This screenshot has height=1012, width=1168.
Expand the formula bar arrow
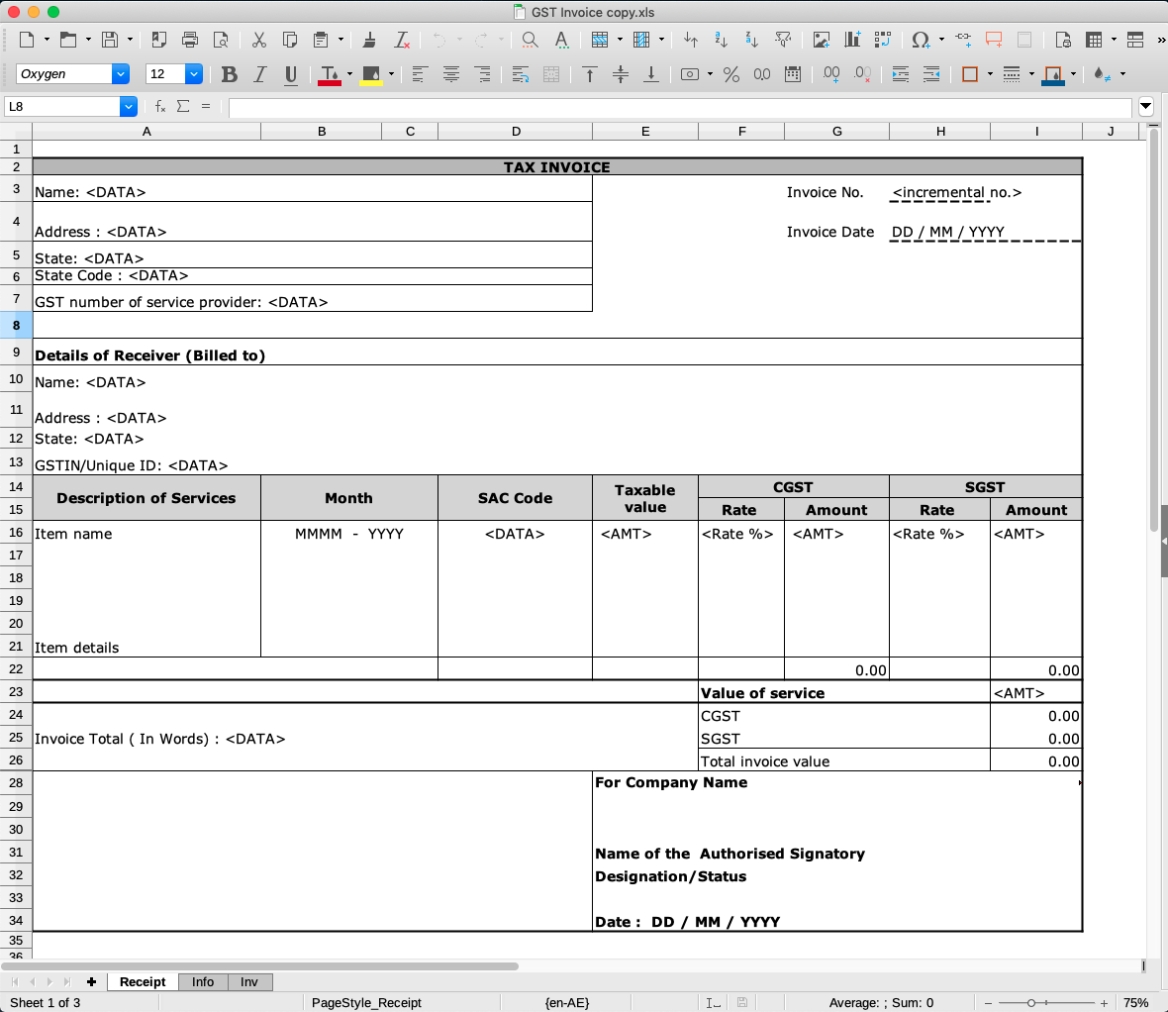pyautogui.click(x=1146, y=106)
